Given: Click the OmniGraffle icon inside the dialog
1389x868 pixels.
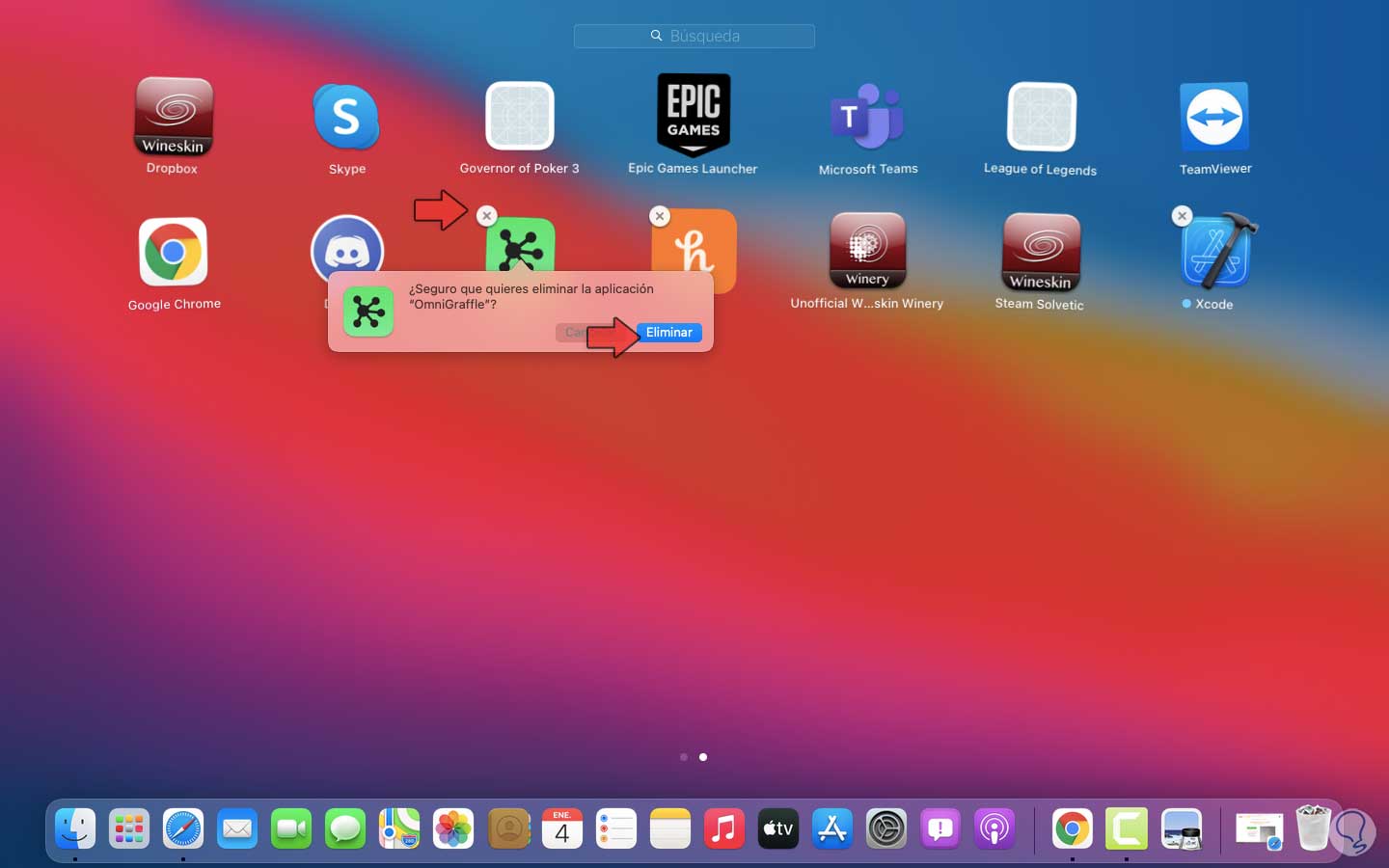Looking at the screenshot, I should [x=368, y=312].
